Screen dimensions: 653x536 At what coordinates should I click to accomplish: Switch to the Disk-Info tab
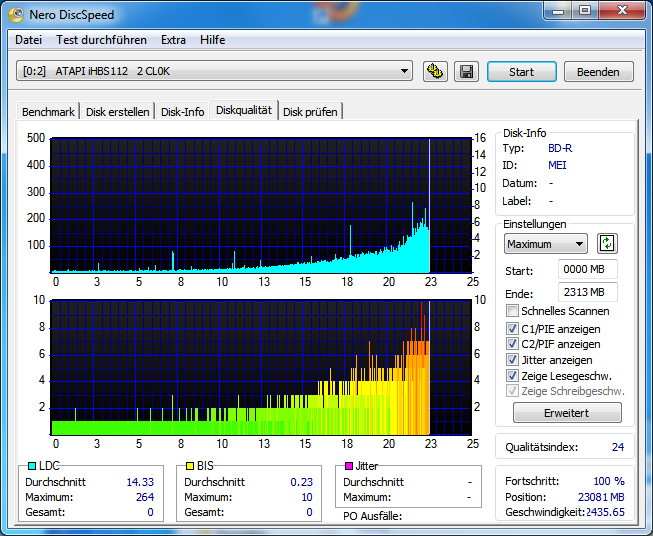pos(182,112)
